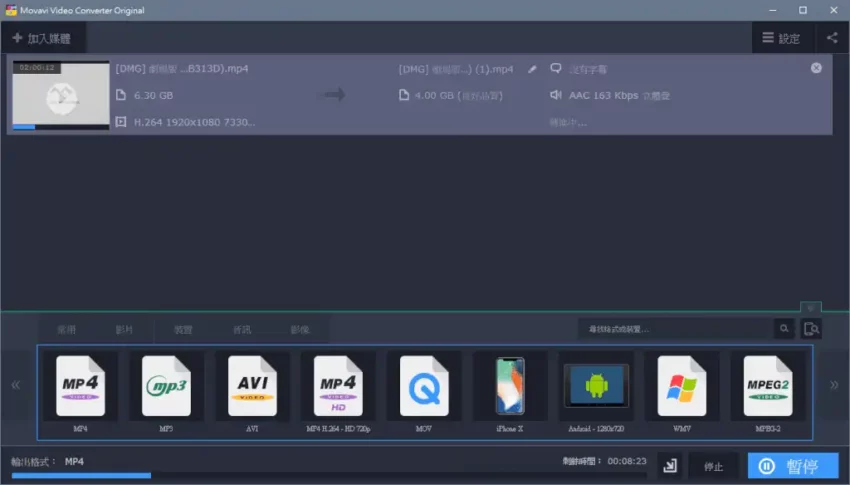This screenshot has height=485, width=850.
Task: Open the 設定 settings menu
Action: pos(781,38)
